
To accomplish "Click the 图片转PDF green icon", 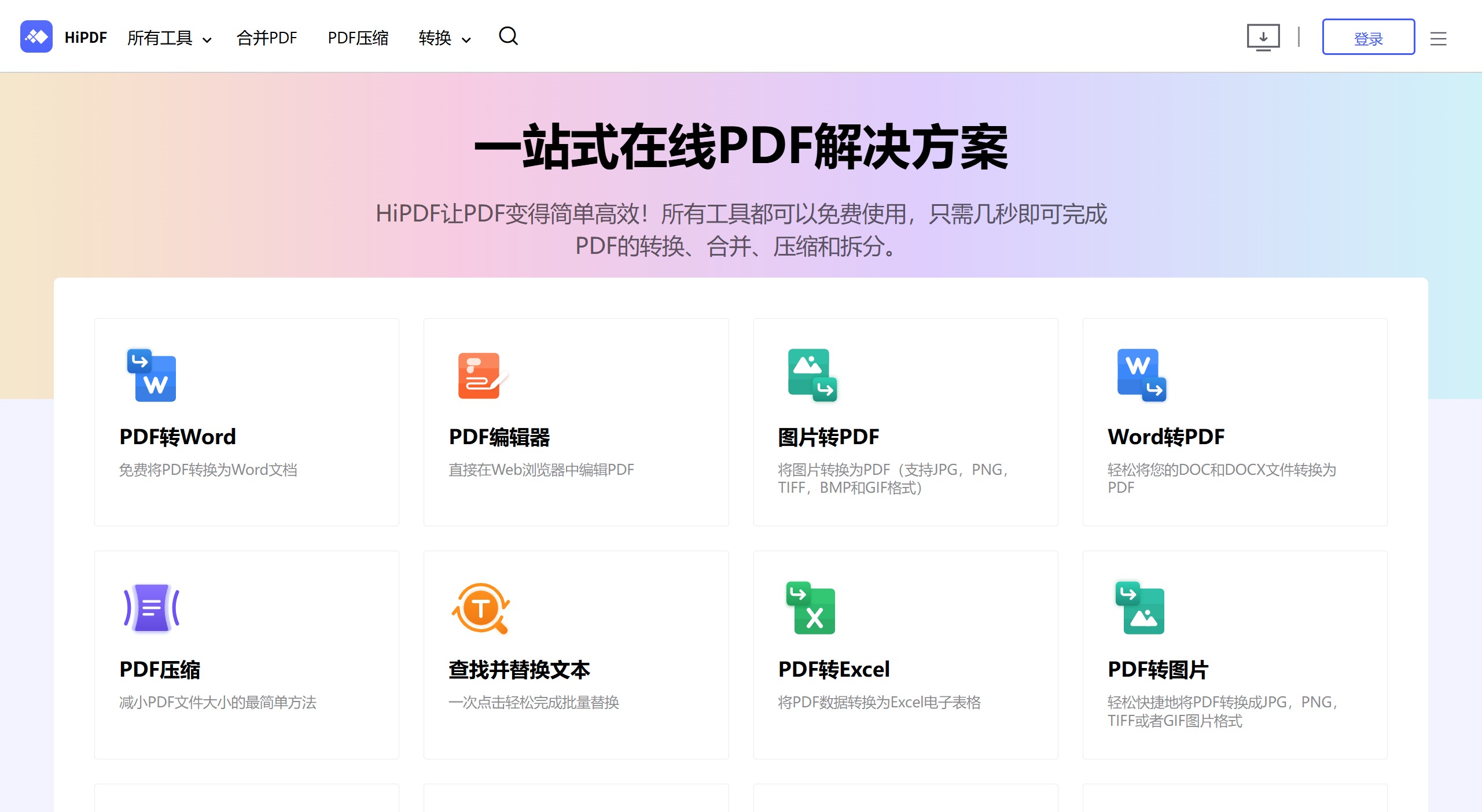I will coord(812,375).
